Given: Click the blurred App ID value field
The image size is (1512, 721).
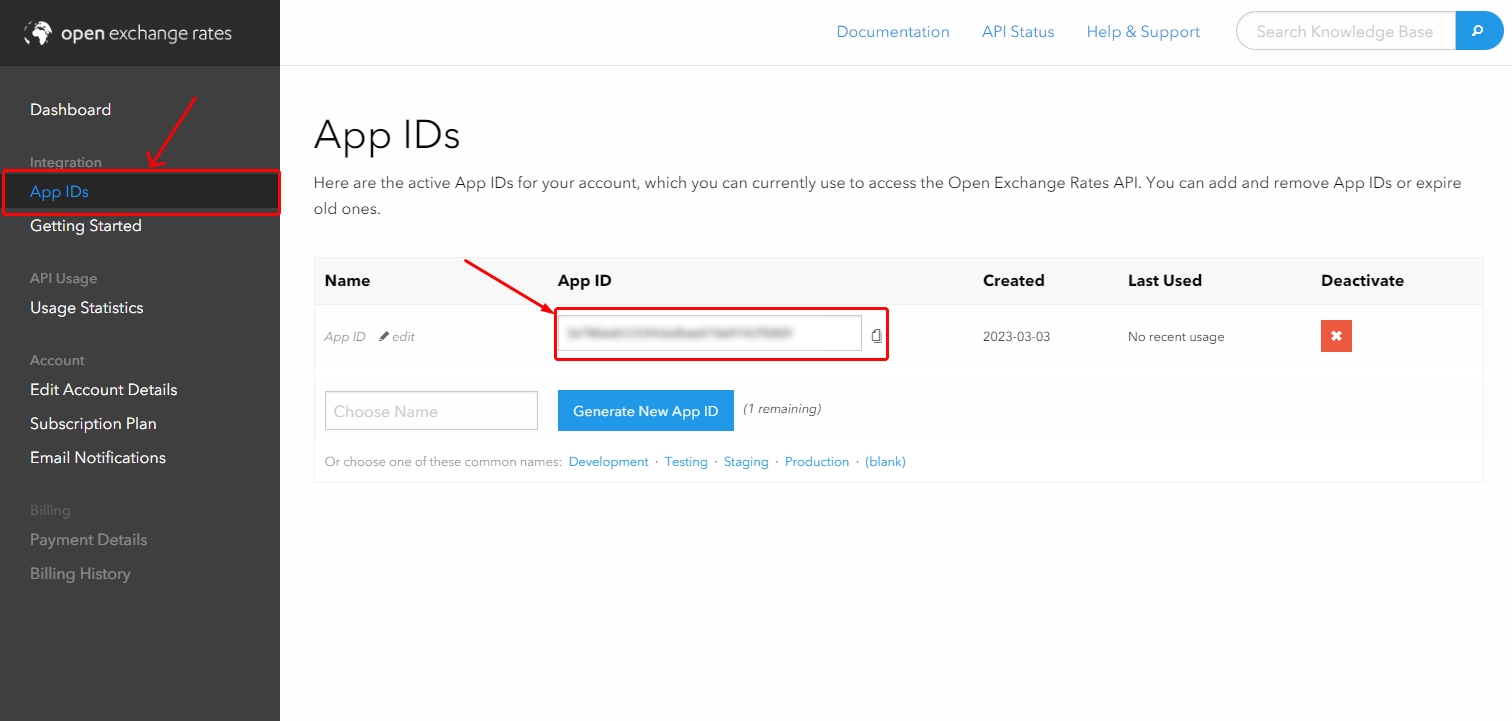Looking at the screenshot, I should pyautogui.click(x=709, y=333).
